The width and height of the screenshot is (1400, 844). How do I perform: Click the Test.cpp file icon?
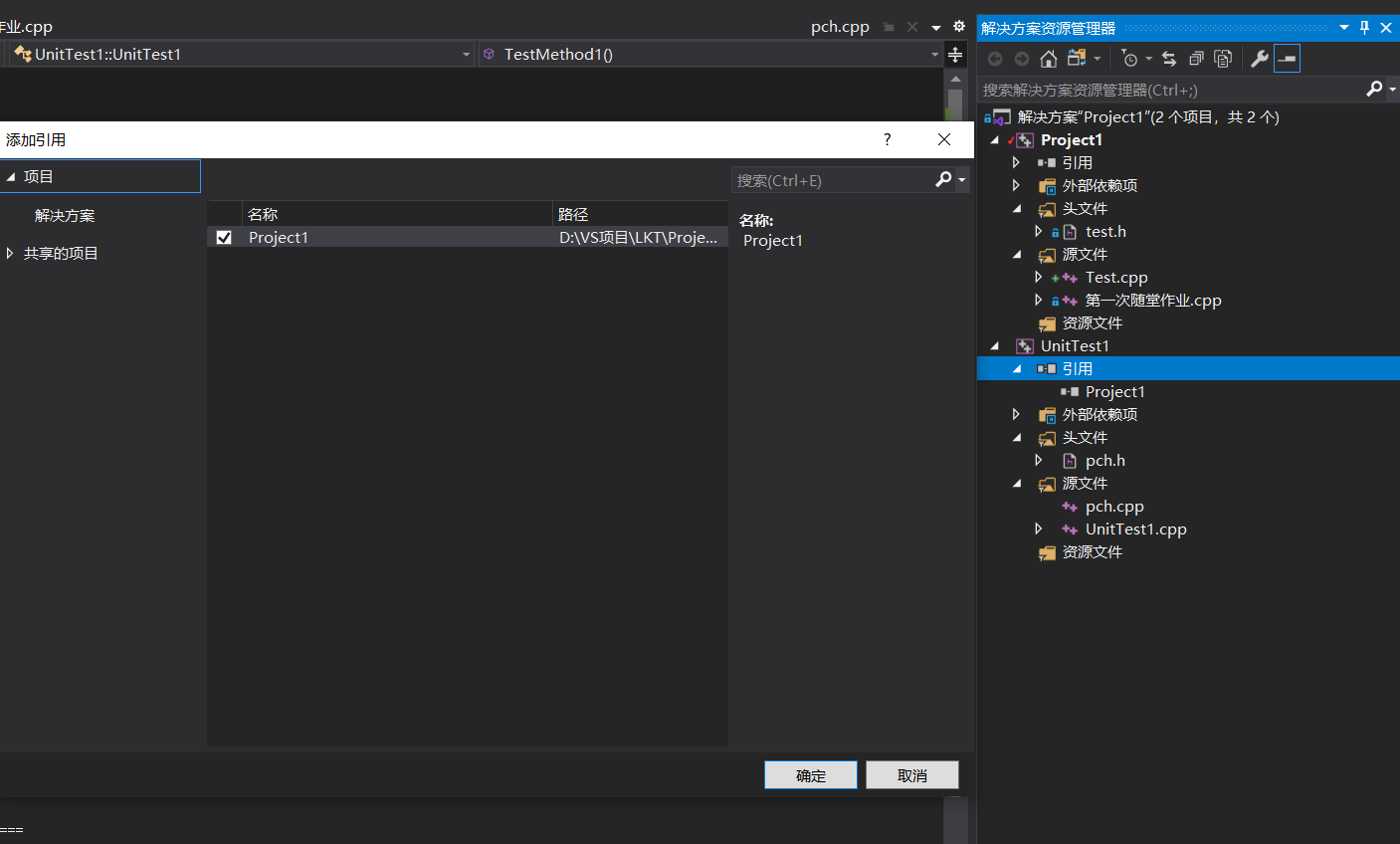1070,278
